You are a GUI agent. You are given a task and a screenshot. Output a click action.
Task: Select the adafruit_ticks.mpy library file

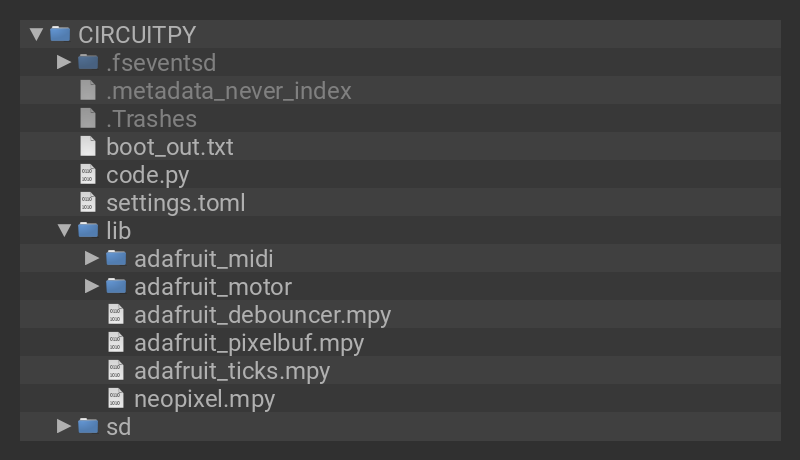[231, 370]
